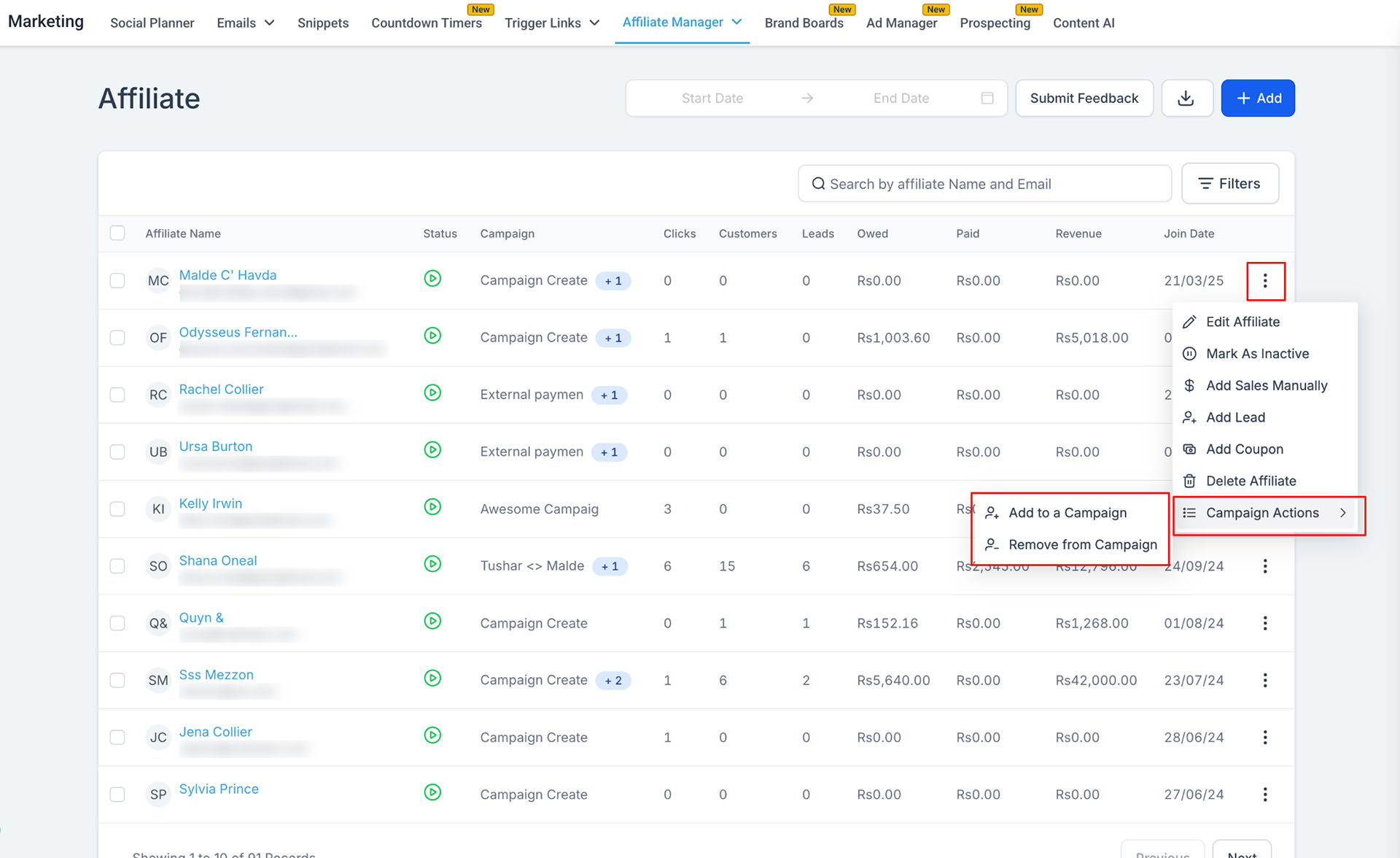The image size is (1400, 858).
Task: Choose Remove from Campaign submenu item
Action: coord(1070,545)
